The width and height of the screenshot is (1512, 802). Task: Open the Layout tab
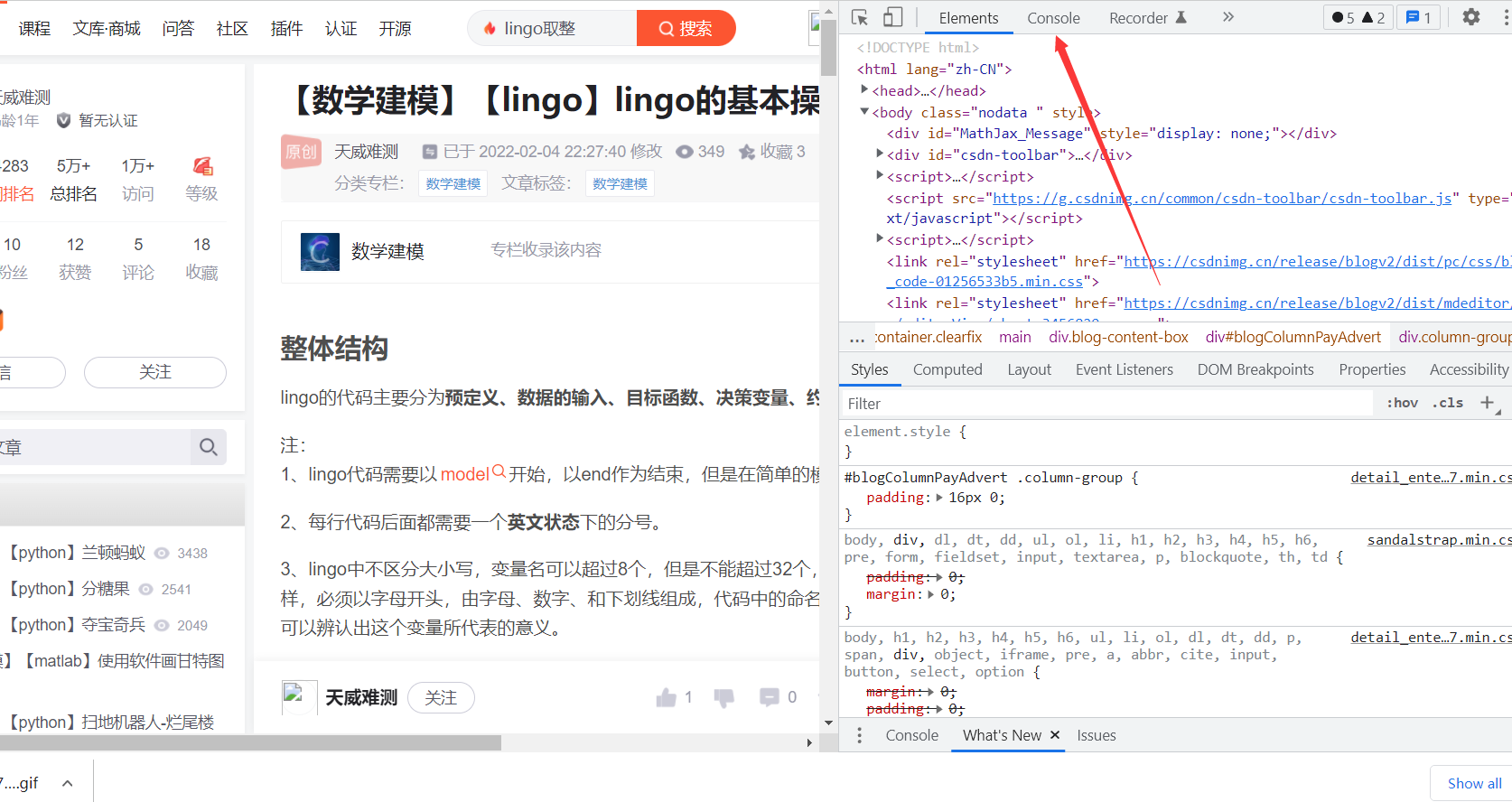[x=1029, y=369]
